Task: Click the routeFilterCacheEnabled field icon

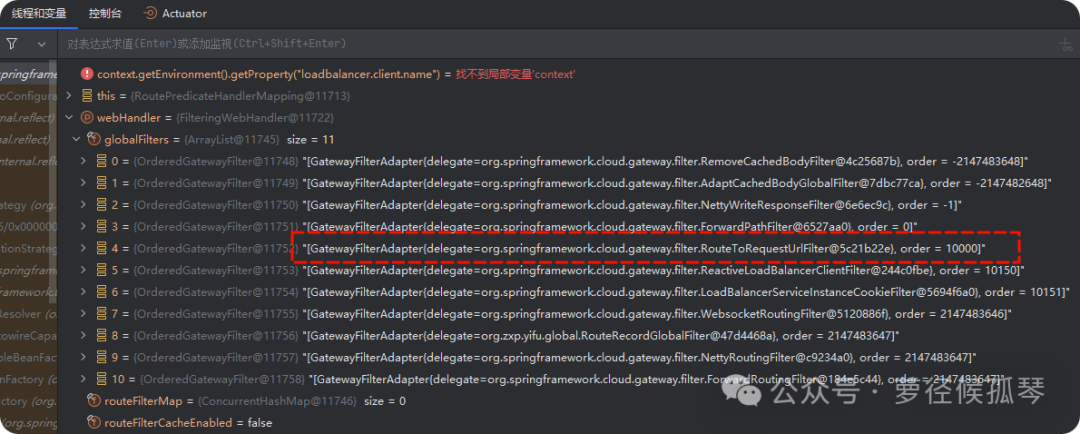Action: tap(94, 422)
